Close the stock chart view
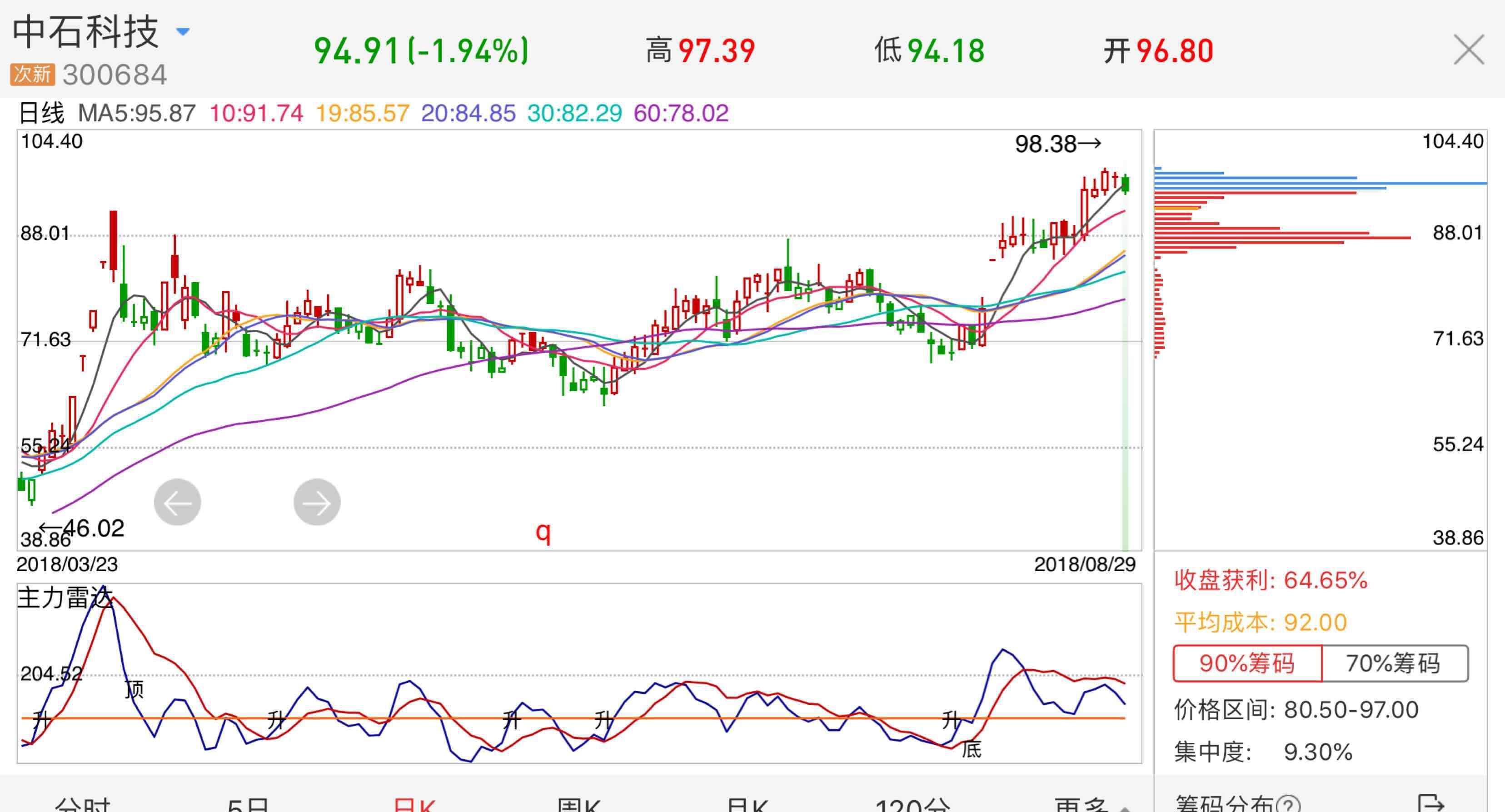Screen dimensions: 1505x812 (x=1469, y=49)
